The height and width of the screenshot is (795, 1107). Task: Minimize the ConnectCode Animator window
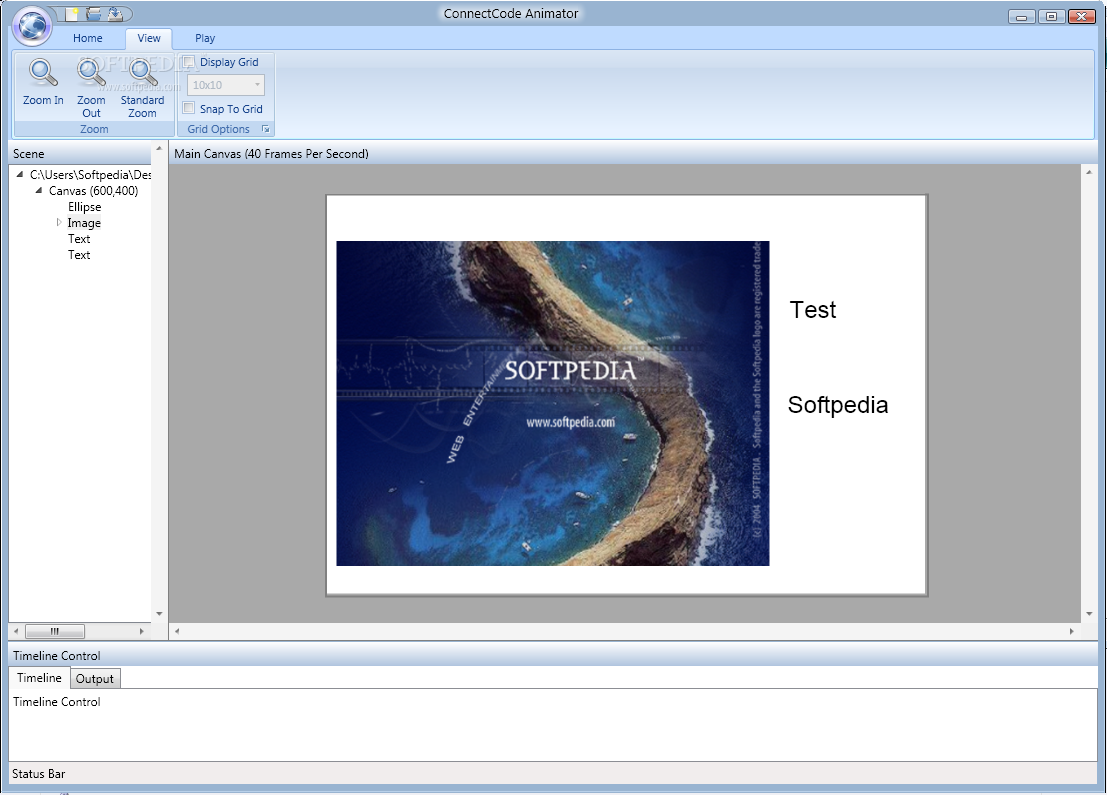coord(1022,16)
